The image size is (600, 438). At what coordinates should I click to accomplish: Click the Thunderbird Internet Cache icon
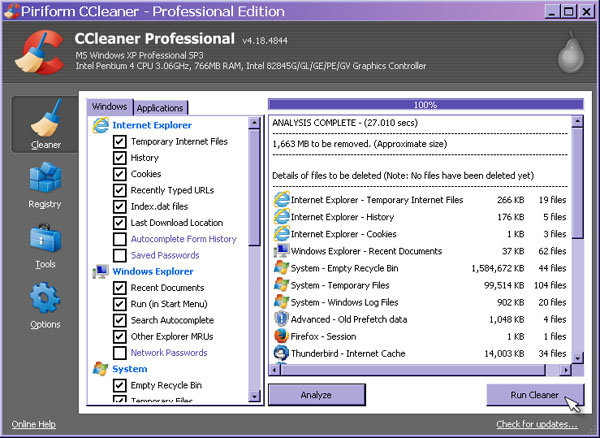(x=282, y=353)
